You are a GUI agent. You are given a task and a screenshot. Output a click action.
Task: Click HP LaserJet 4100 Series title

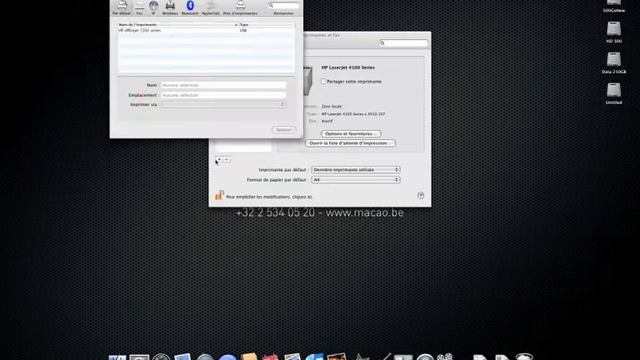348,68
